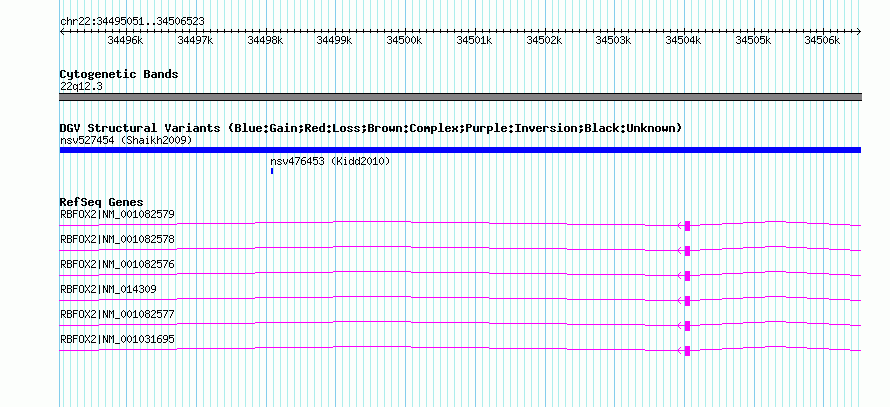Select the magenta exon block of NM_001082577
Screen dimensions: 890x407
687,326
